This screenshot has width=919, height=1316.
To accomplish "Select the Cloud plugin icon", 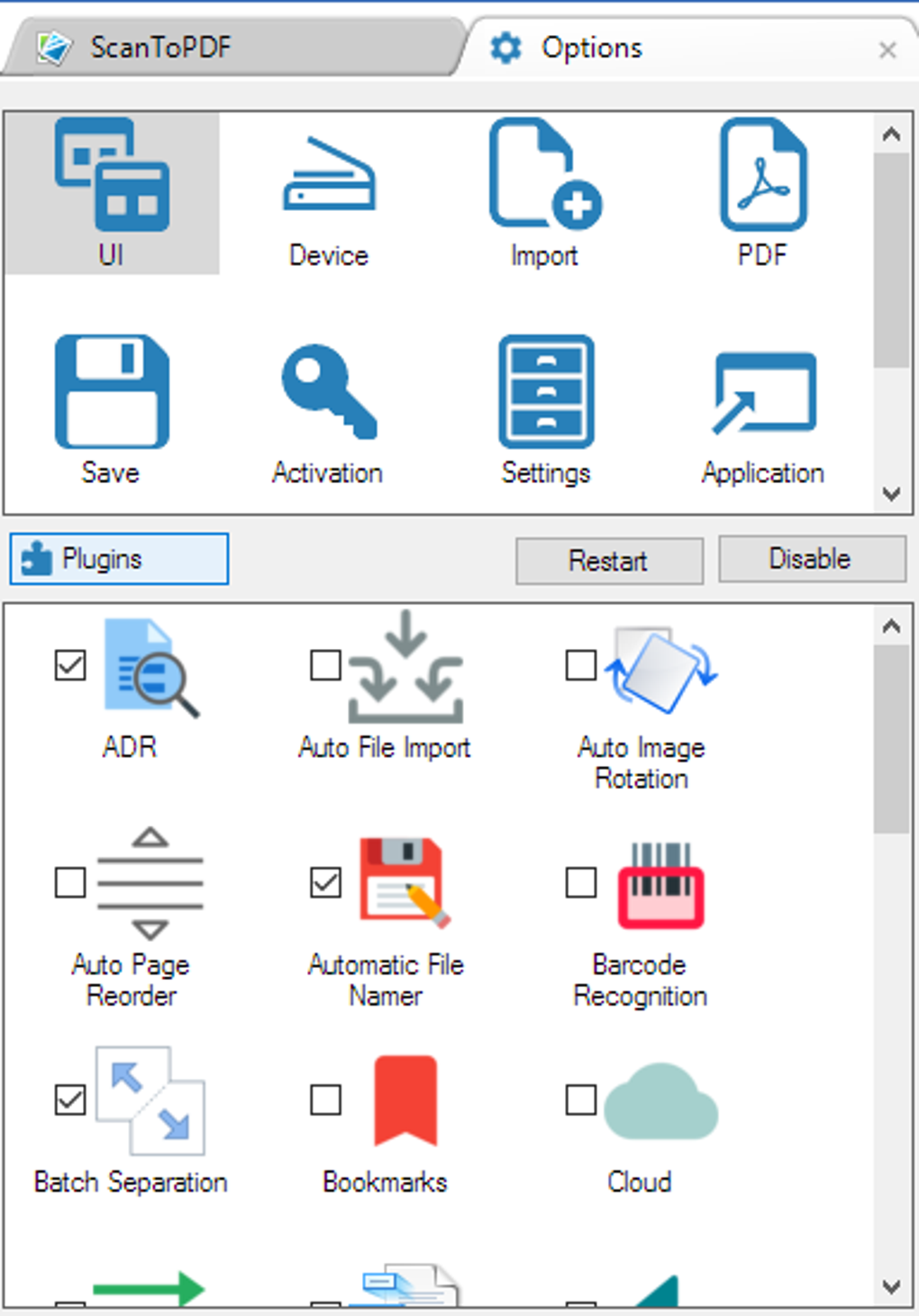I will click(660, 1101).
